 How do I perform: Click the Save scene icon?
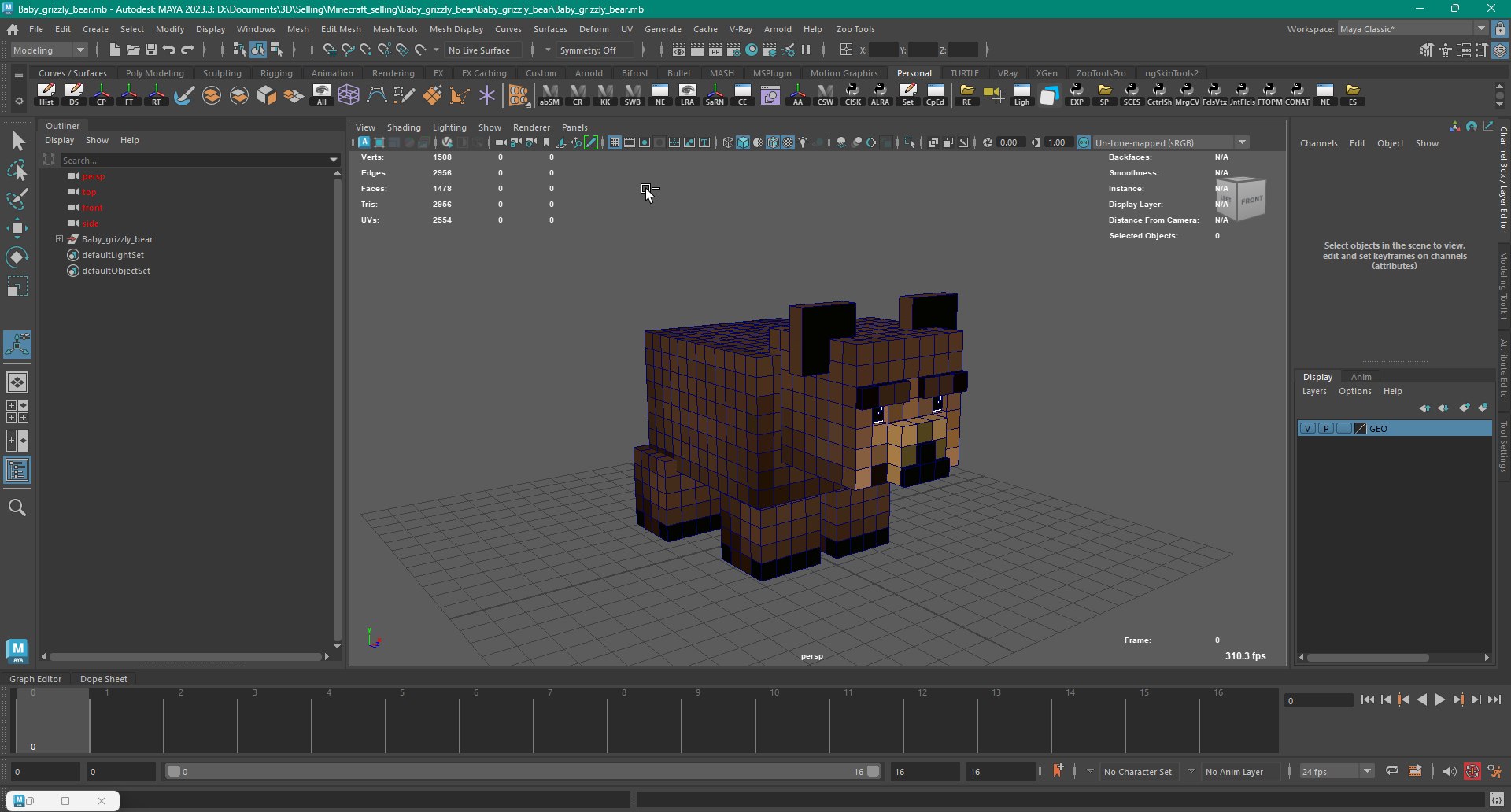pos(151,50)
